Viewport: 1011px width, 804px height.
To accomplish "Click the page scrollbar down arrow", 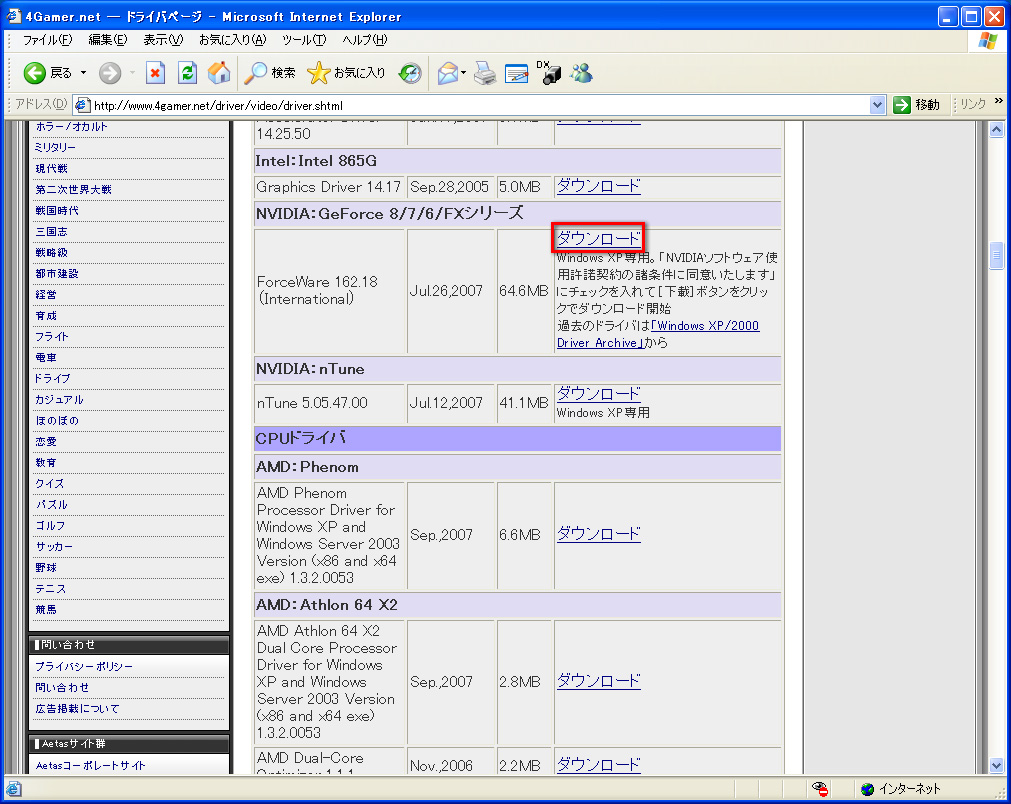I will [x=996, y=765].
